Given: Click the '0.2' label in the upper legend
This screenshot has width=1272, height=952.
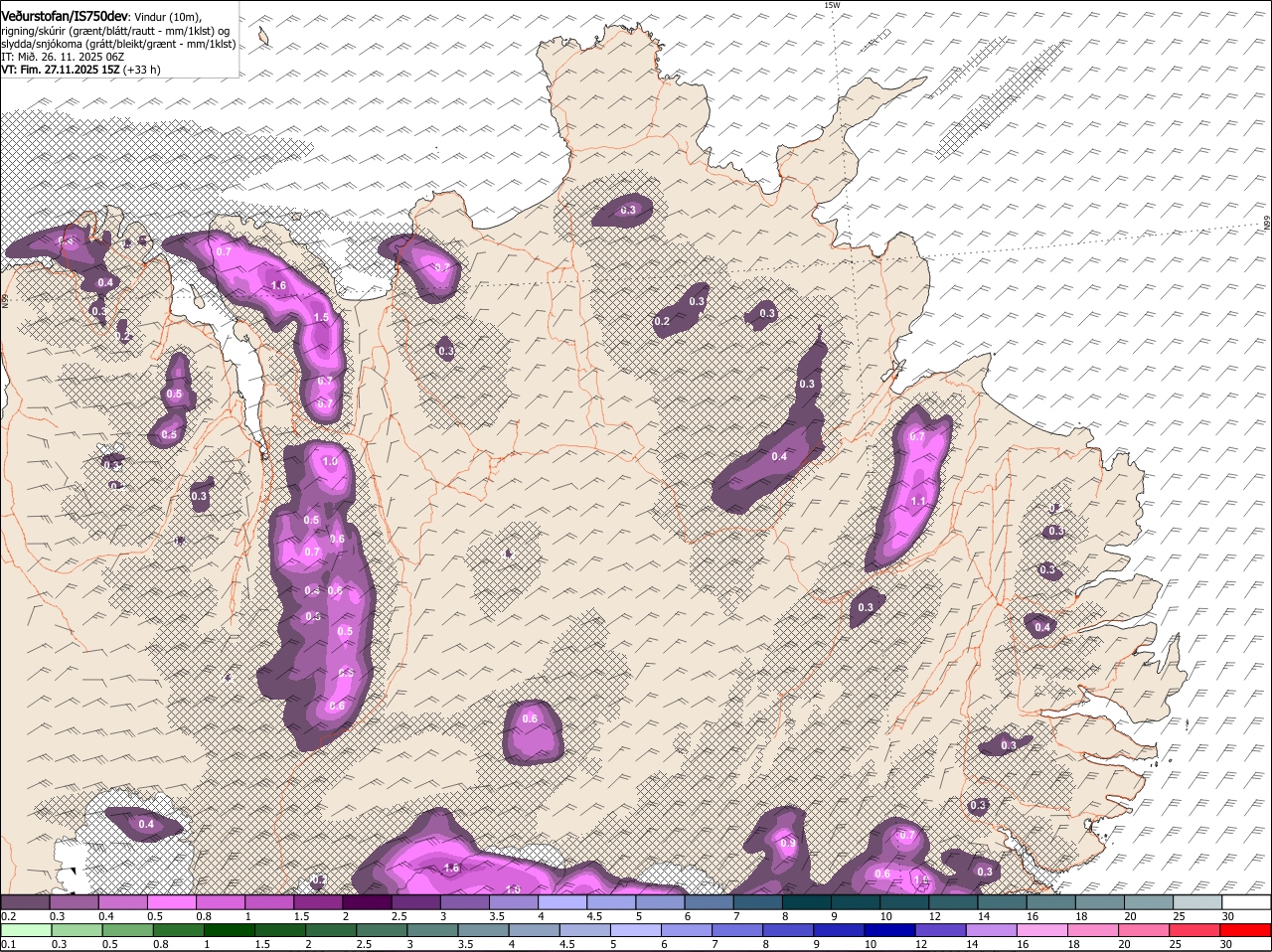Looking at the screenshot, I should point(8,916).
